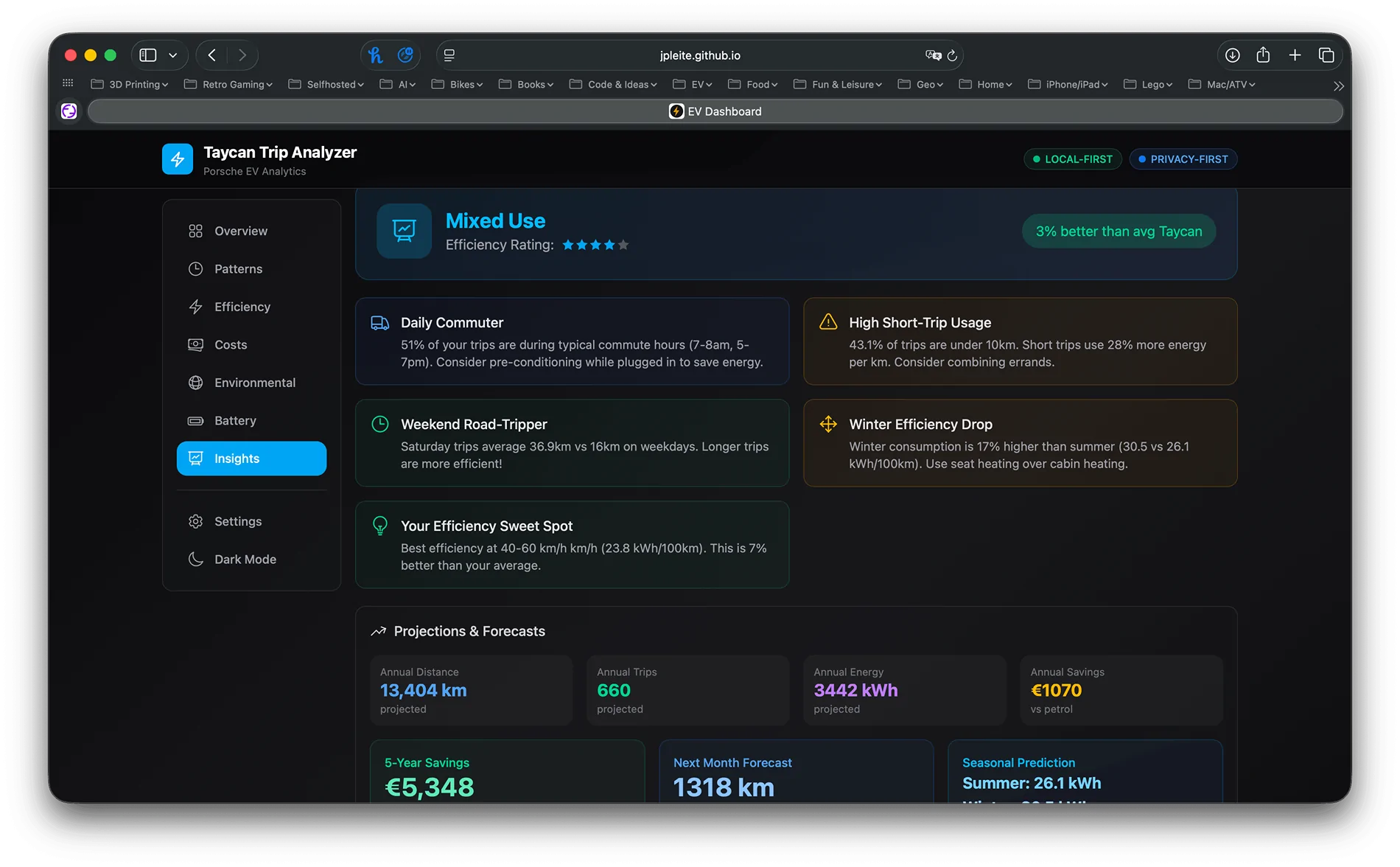The image size is (1400, 867).
Task: Select Patterns via the clock icon
Action: [x=195, y=268]
